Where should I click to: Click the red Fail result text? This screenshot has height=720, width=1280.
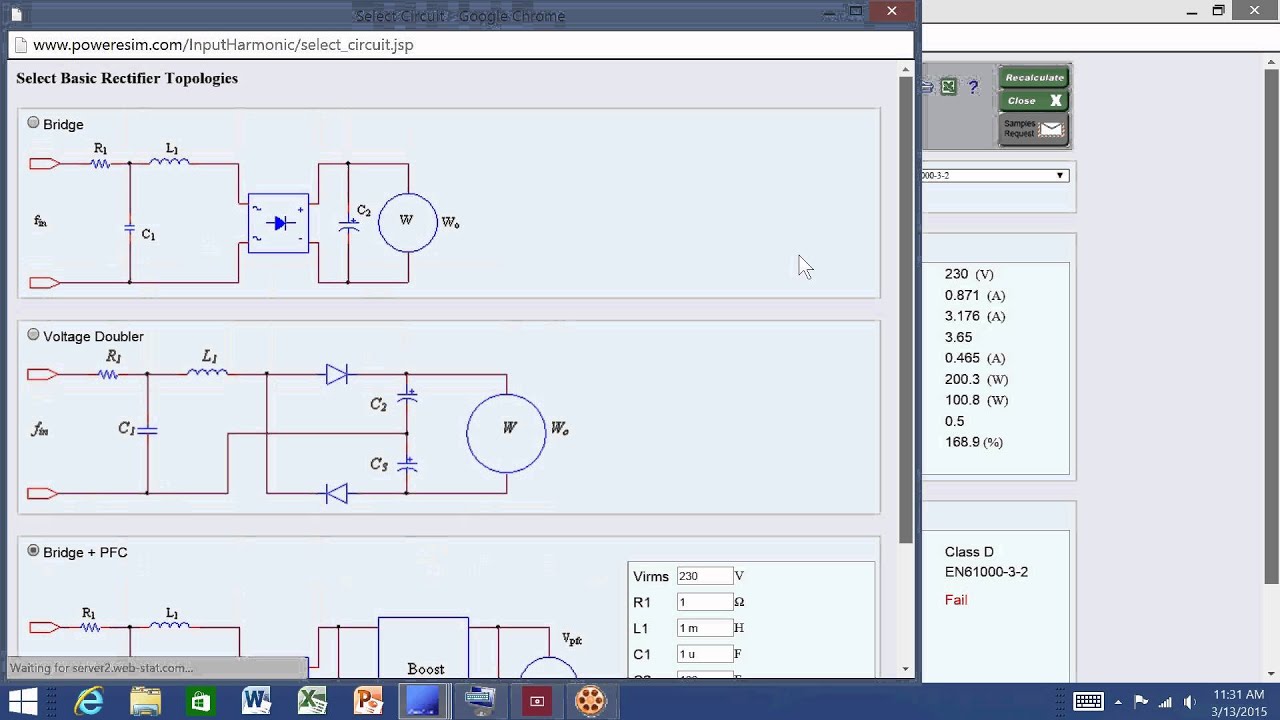click(x=956, y=600)
